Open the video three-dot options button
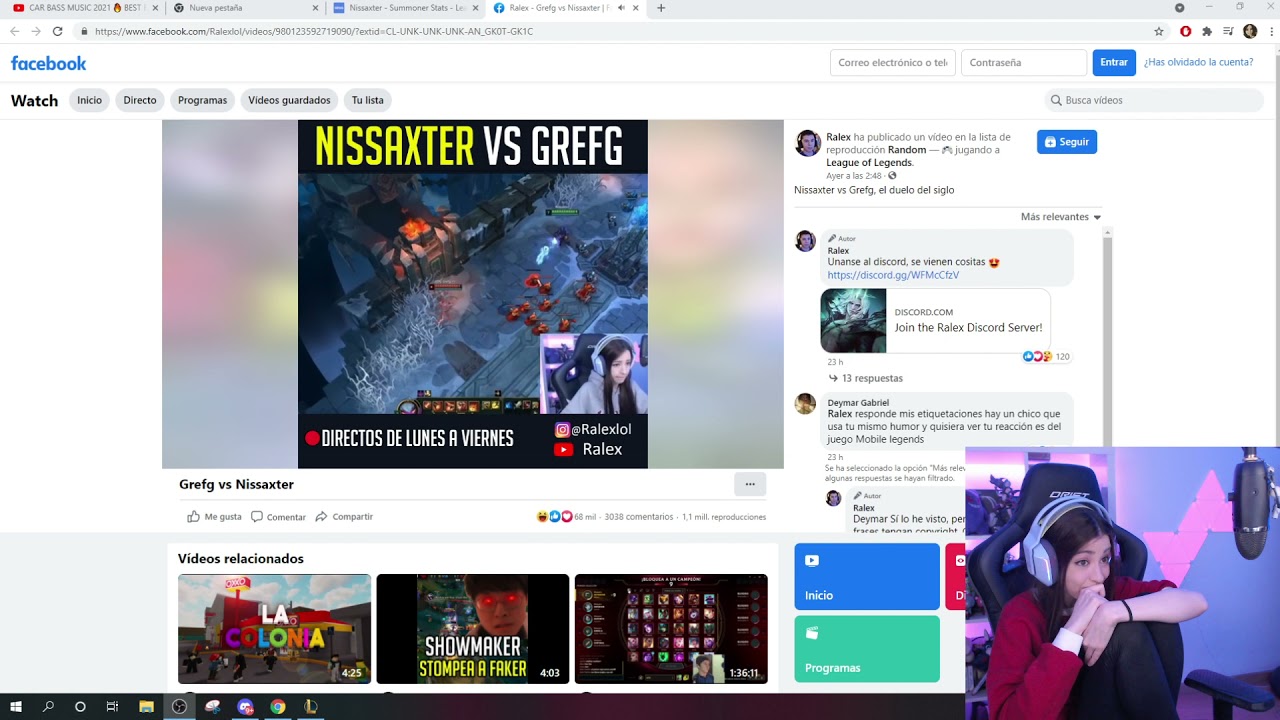This screenshot has height=720, width=1280. (x=750, y=484)
